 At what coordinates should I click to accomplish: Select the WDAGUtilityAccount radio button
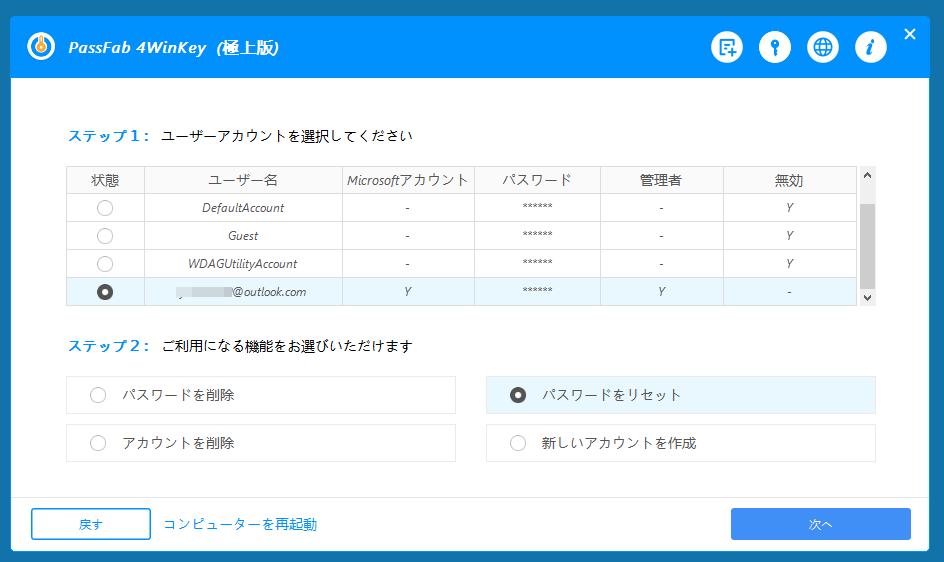click(x=105, y=264)
